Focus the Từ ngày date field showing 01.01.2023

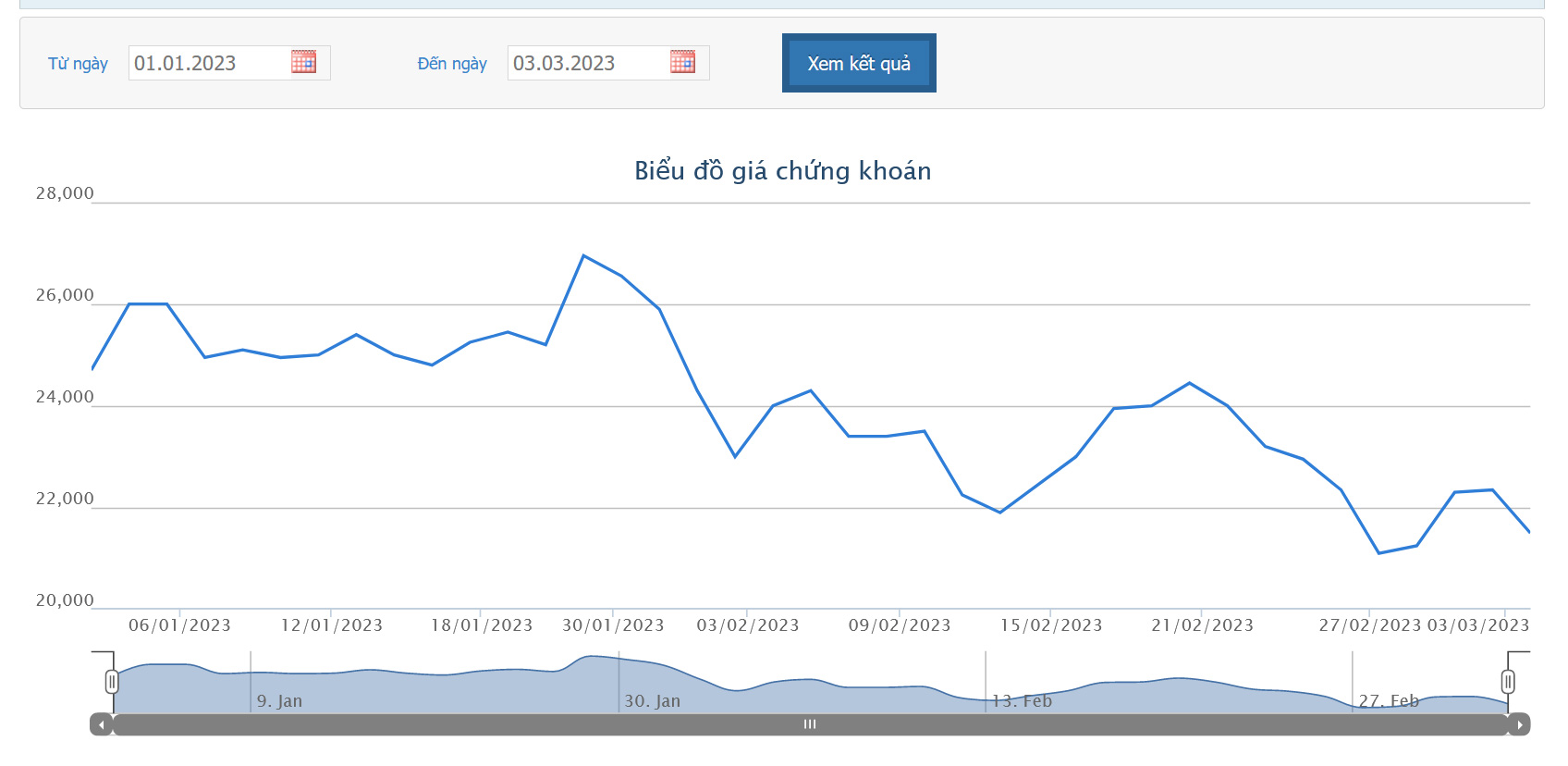pos(208,63)
